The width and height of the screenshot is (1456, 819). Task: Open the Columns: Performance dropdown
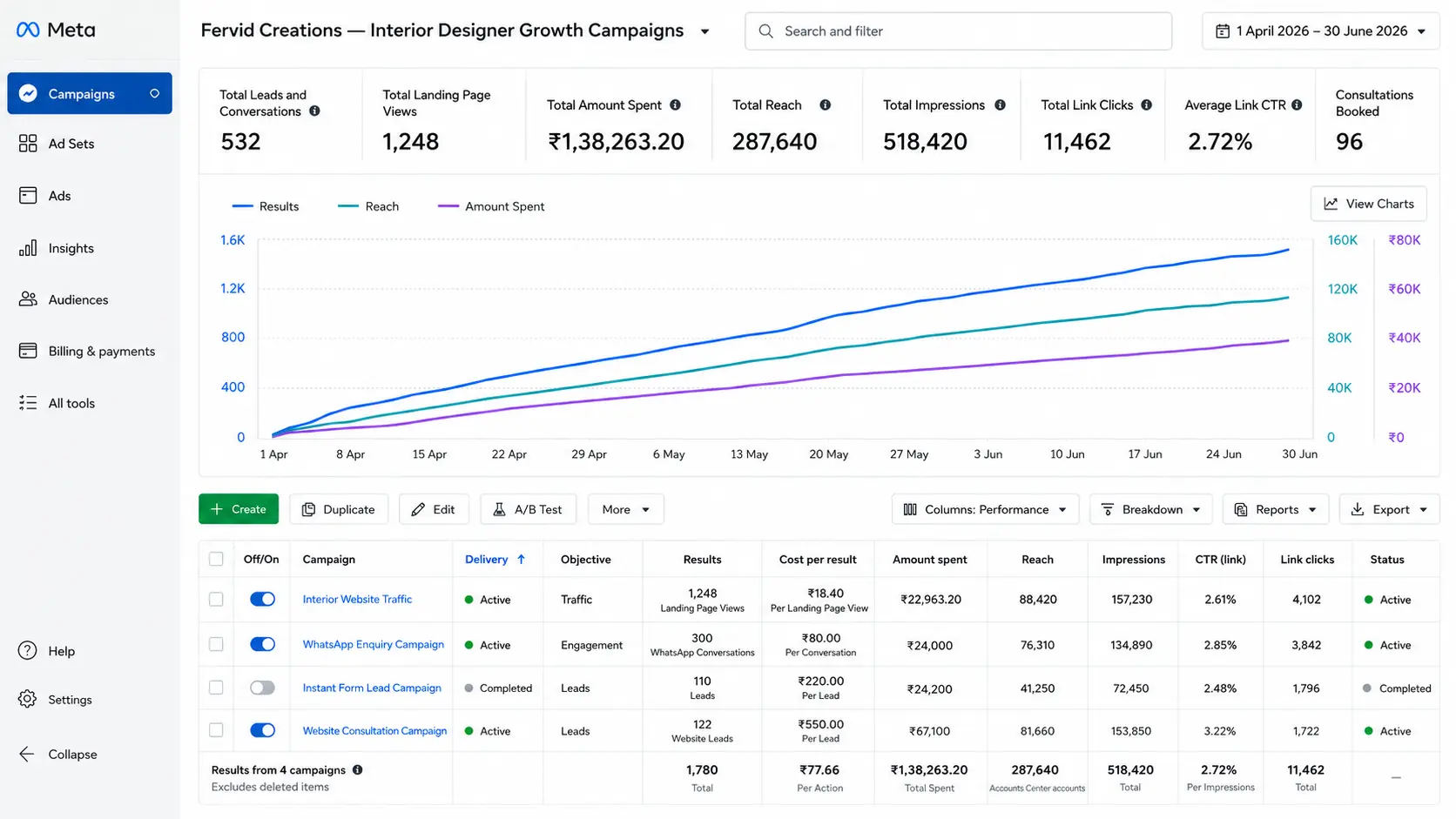click(985, 510)
